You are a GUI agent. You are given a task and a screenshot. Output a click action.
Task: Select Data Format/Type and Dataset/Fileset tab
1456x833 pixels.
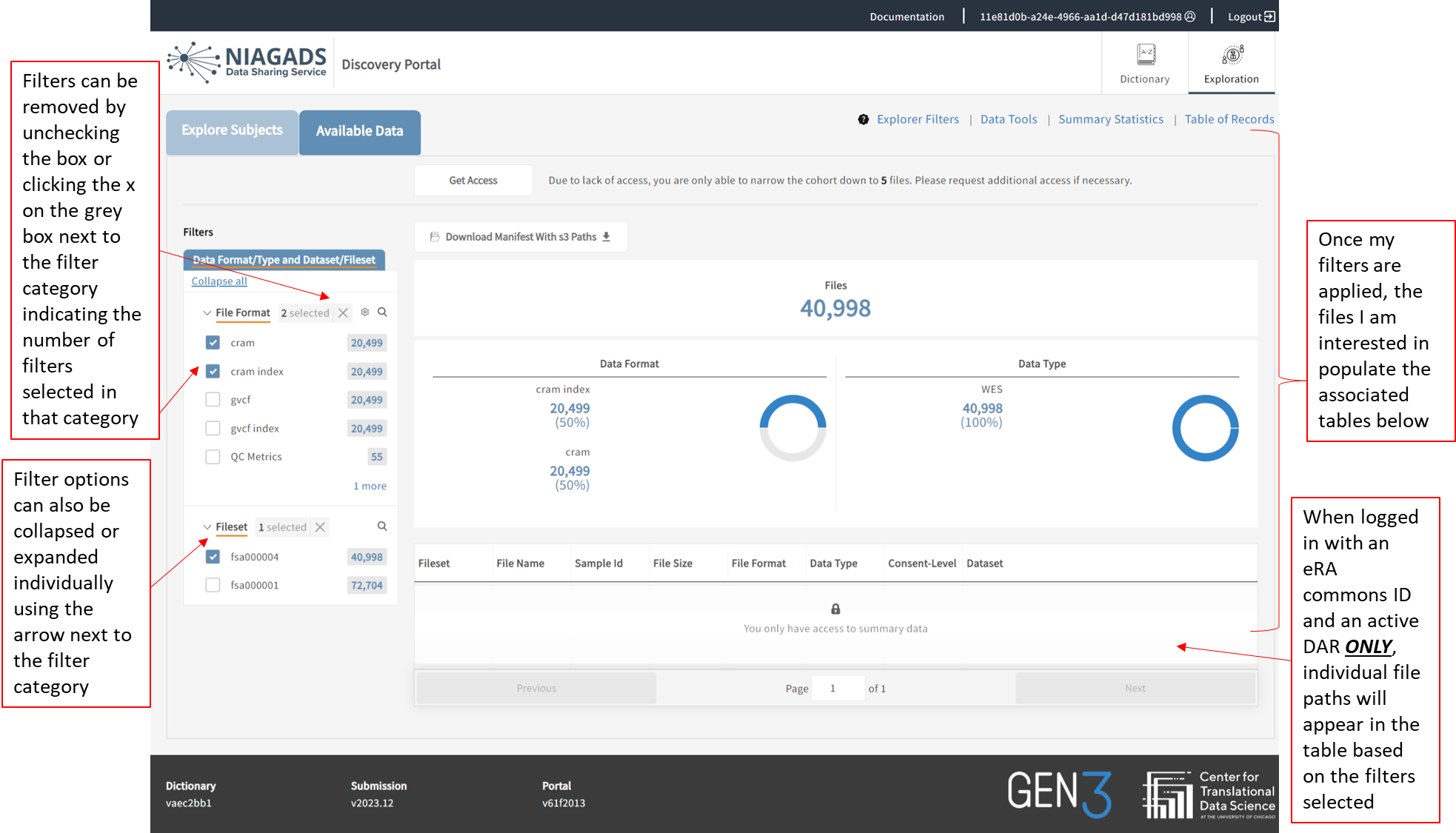point(284,260)
